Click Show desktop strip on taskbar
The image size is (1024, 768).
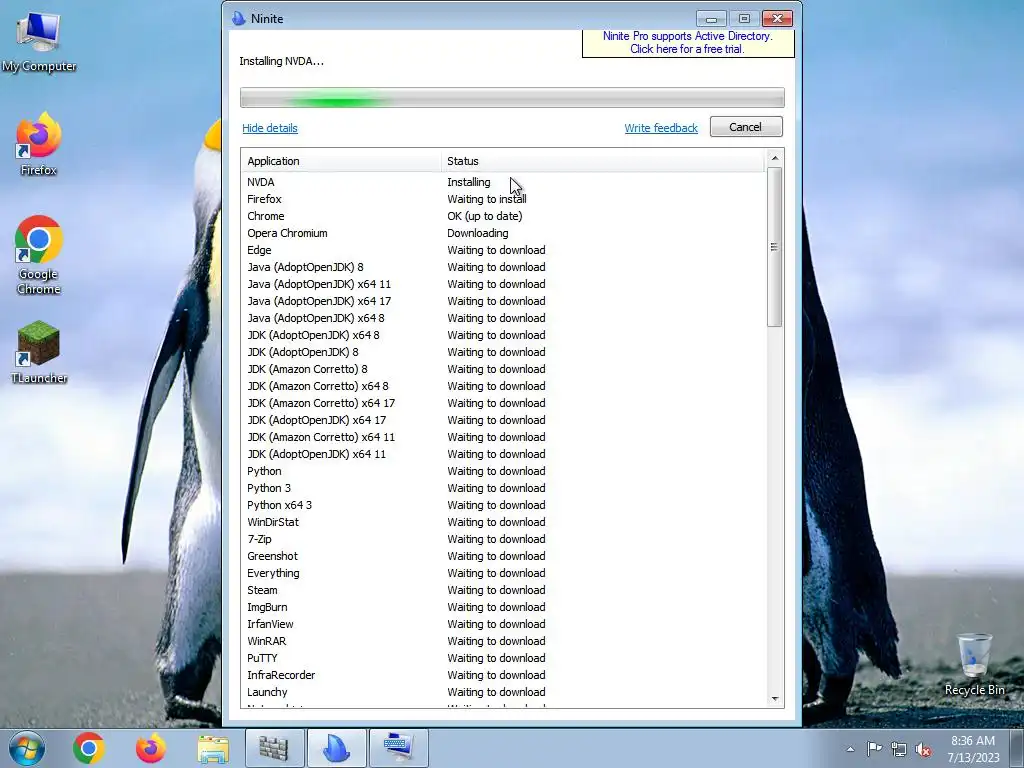[1017, 748]
